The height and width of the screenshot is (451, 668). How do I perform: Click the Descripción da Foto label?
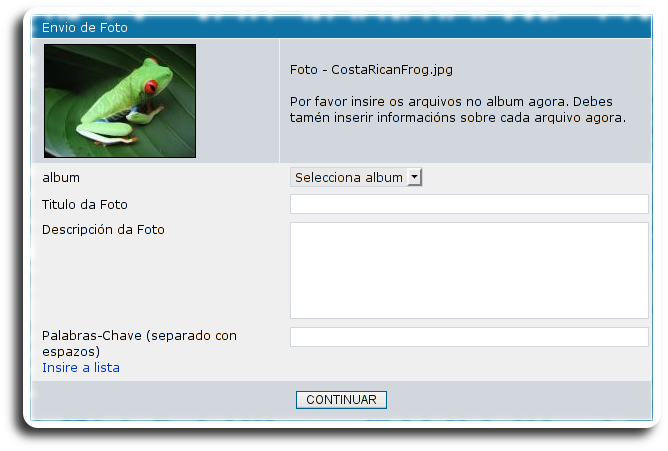[103, 230]
